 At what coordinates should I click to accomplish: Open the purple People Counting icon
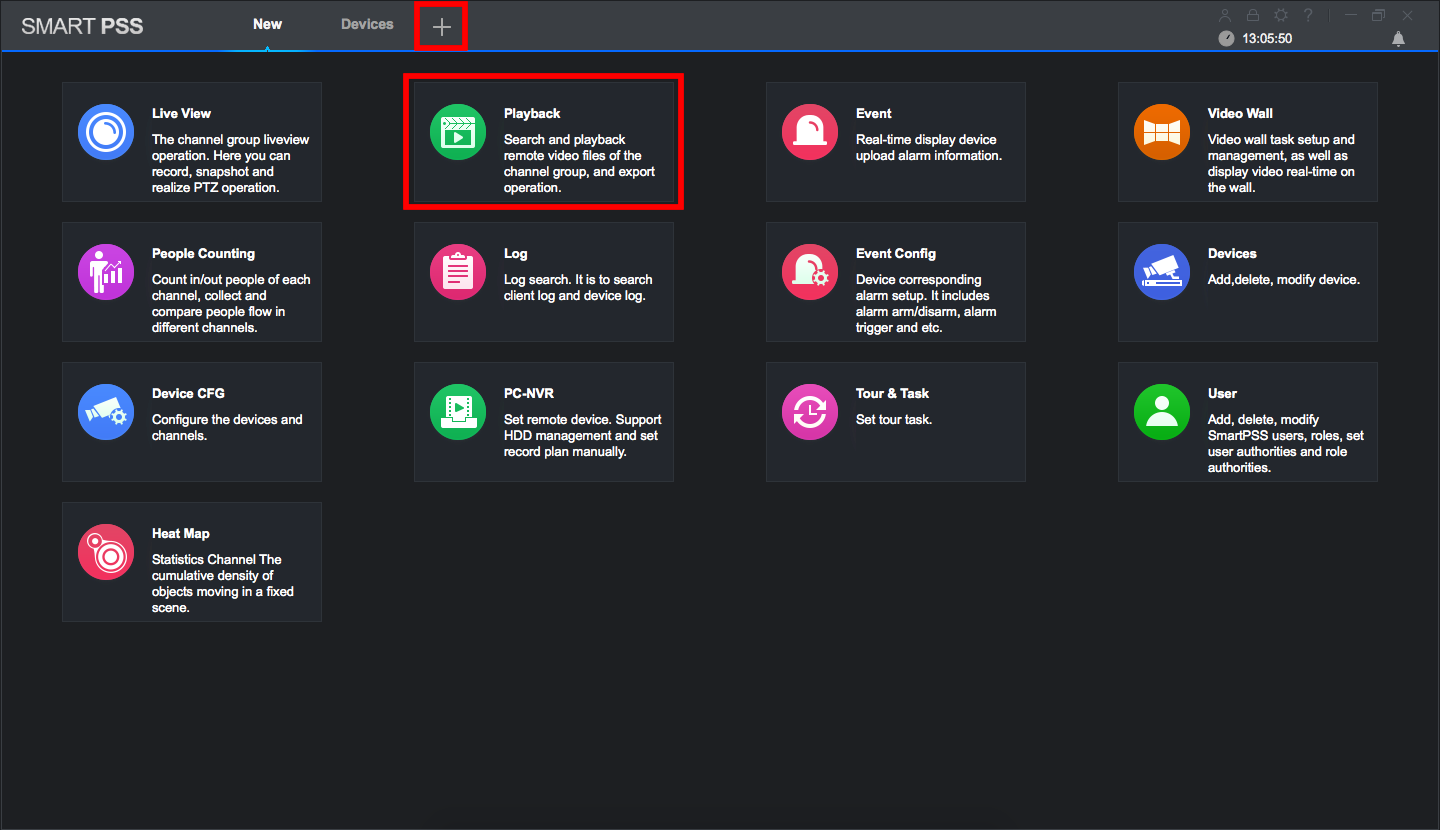tap(106, 272)
